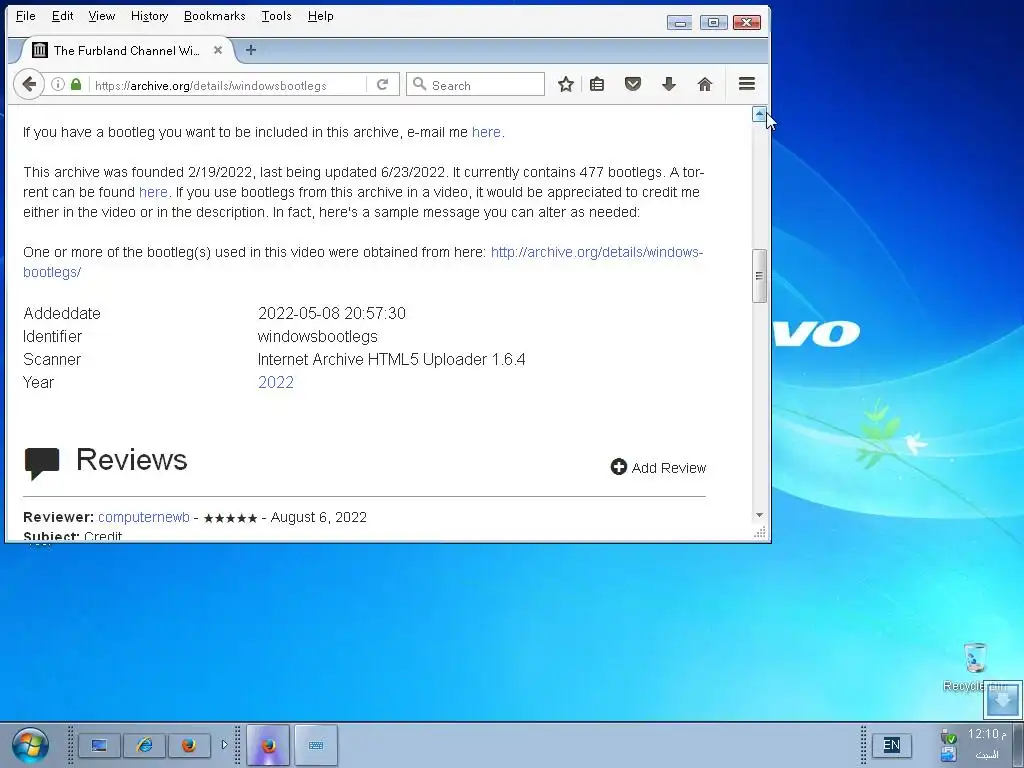
Task: Open the on-screen keyboard taskbar button
Action: [x=316, y=745]
